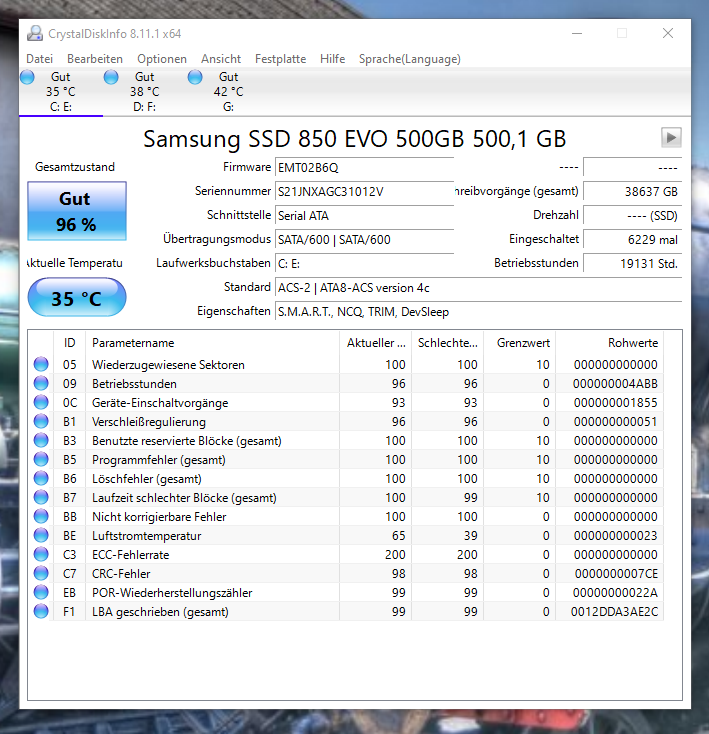Click the total writes value 38637 GB
The height and width of the screenshot is (734, 709).
tap(632, 191)
